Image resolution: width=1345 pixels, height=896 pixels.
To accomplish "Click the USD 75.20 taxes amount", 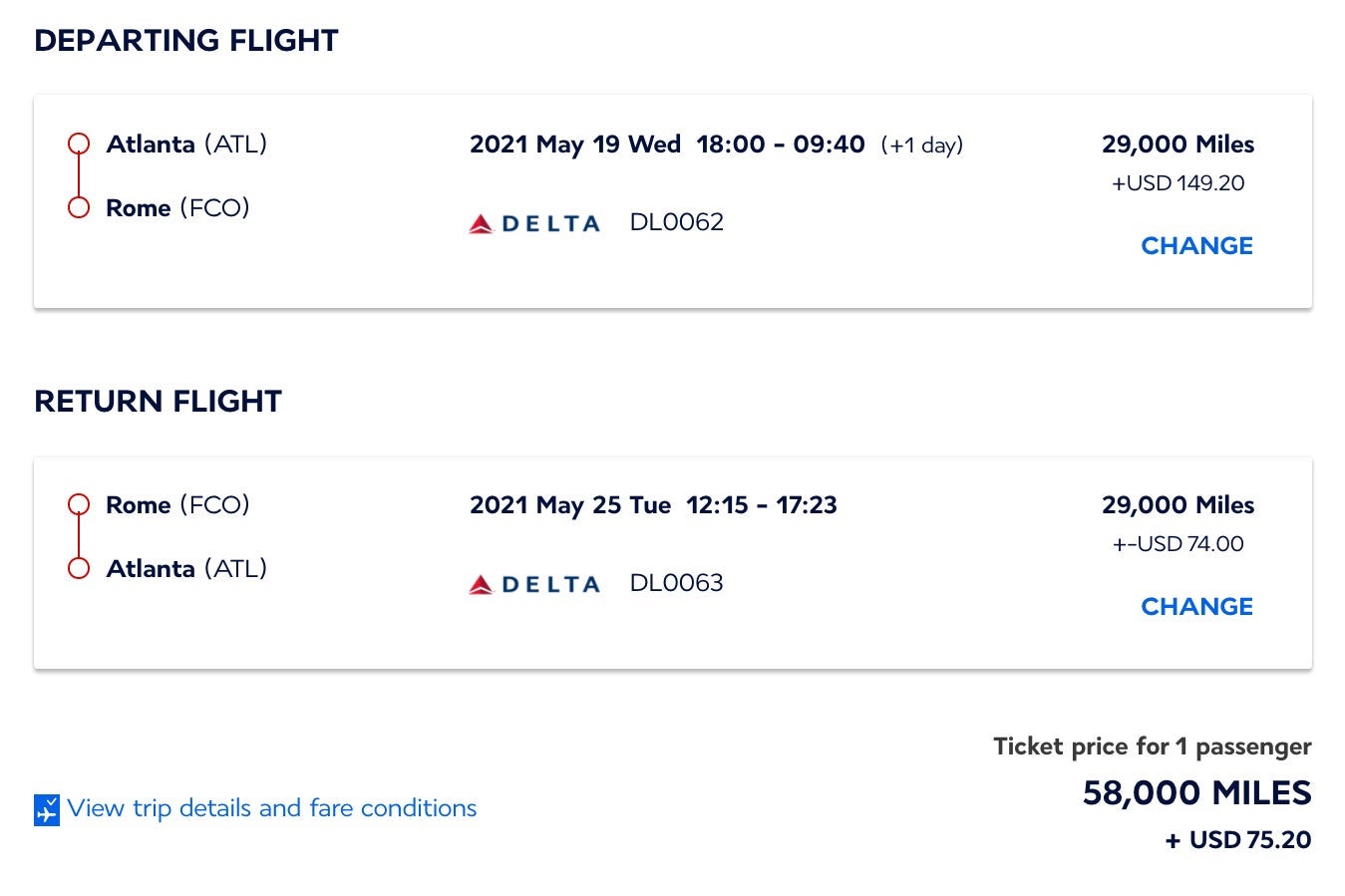I will (x=1241, y=840).
